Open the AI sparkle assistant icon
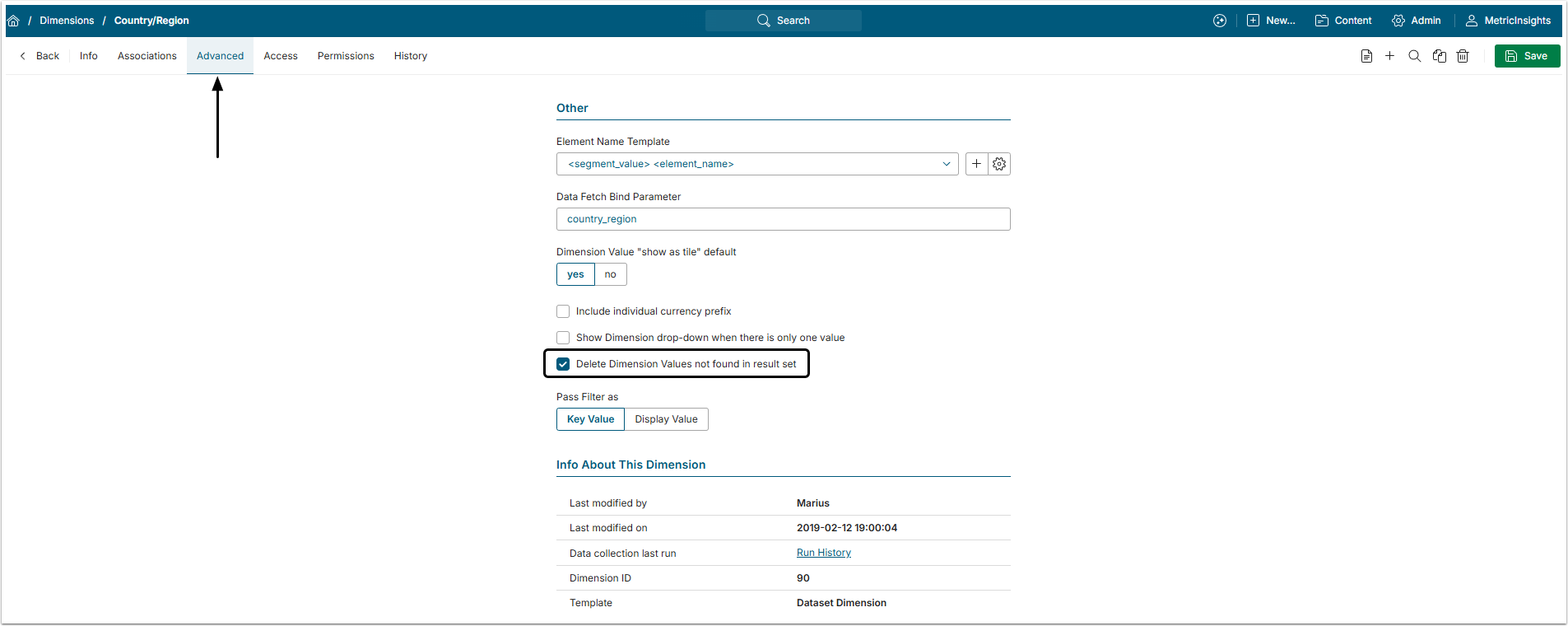1568x626 pixels. pyautogui.click(x=1220, y=21)
